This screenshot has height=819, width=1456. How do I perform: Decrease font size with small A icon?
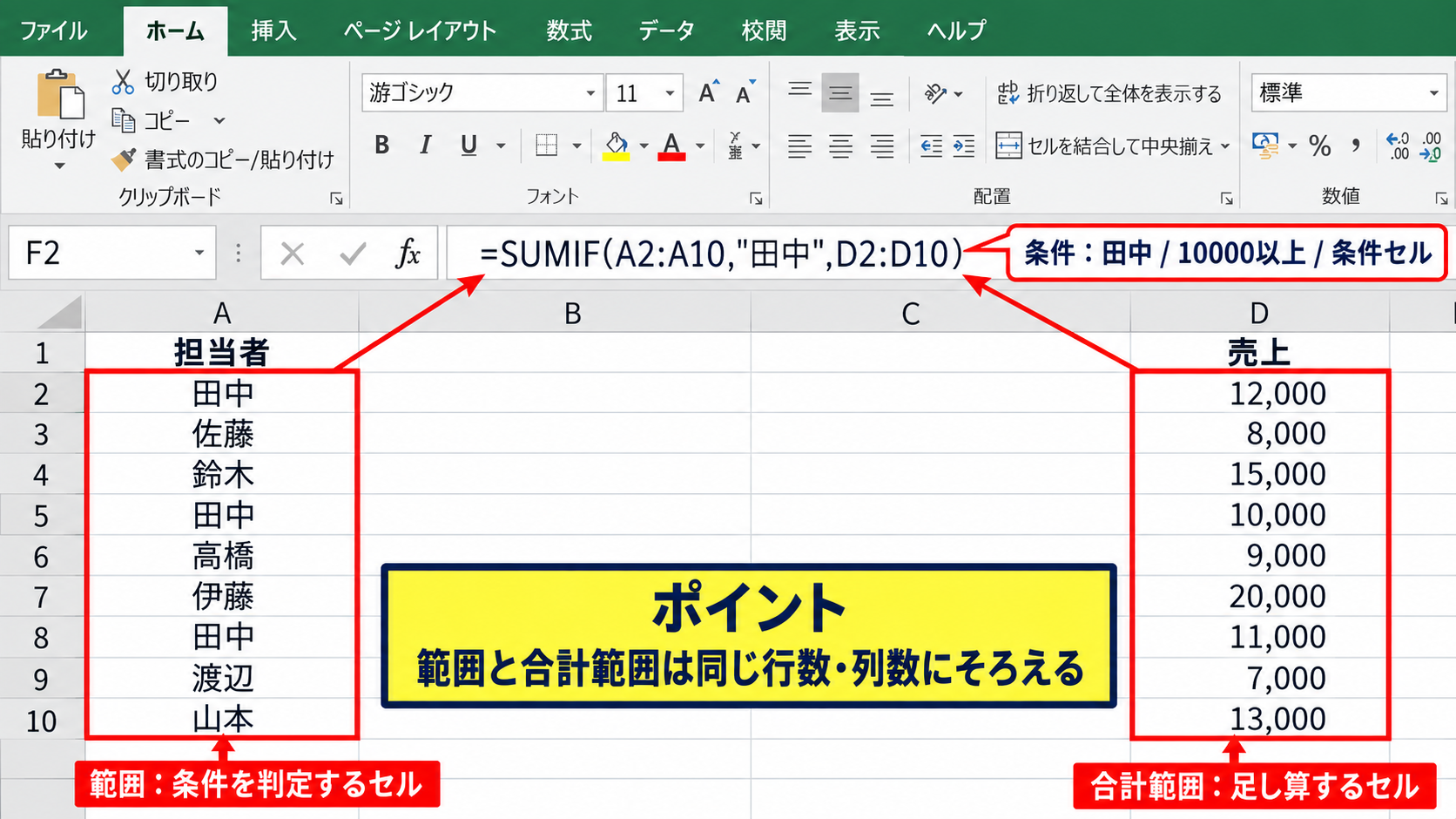coord(745,92)
